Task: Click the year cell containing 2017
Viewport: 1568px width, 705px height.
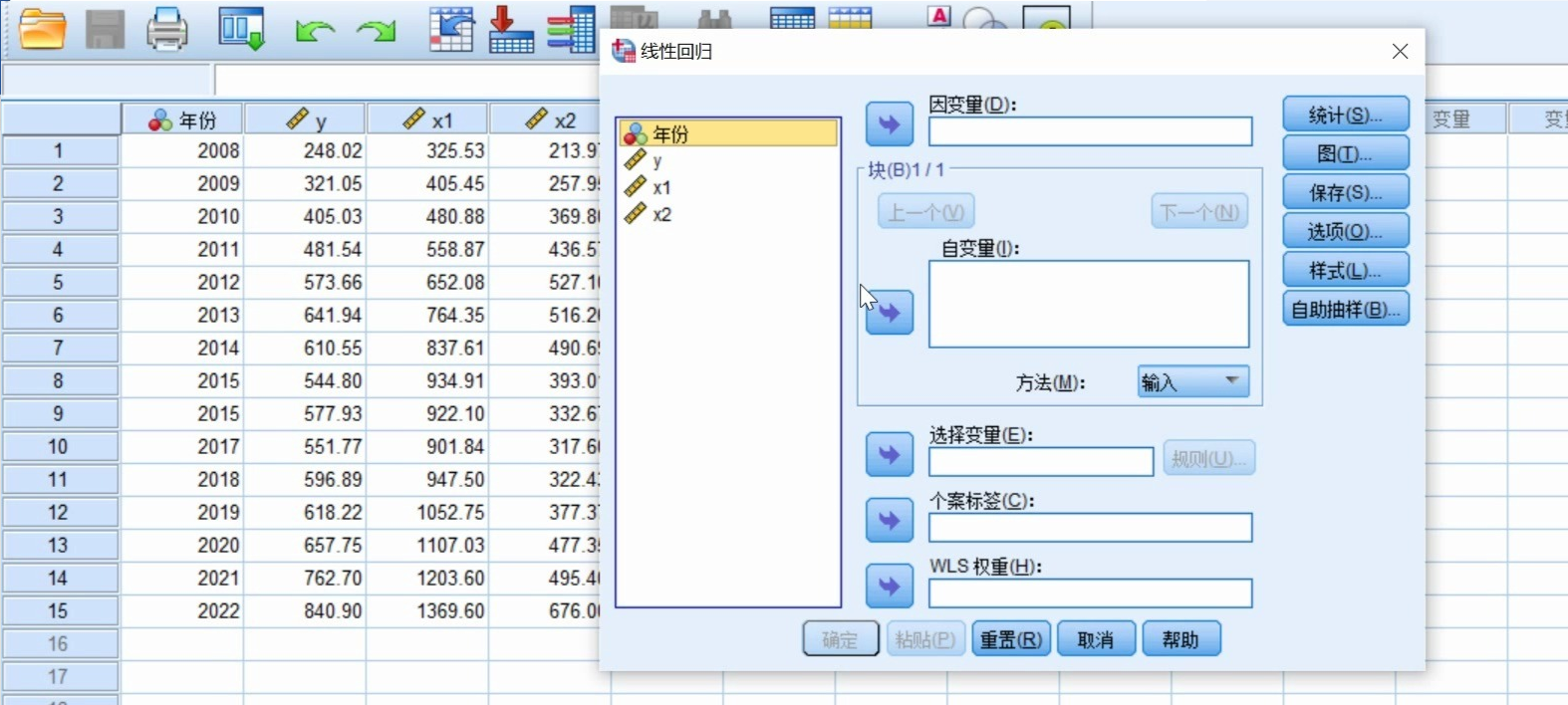Action: (x=182, y=446)
